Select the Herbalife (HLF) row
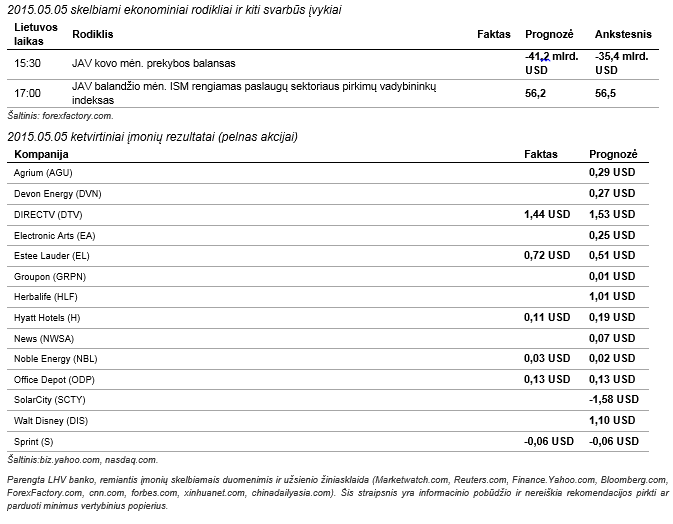673x524 pixels. (x=328, y=297)
